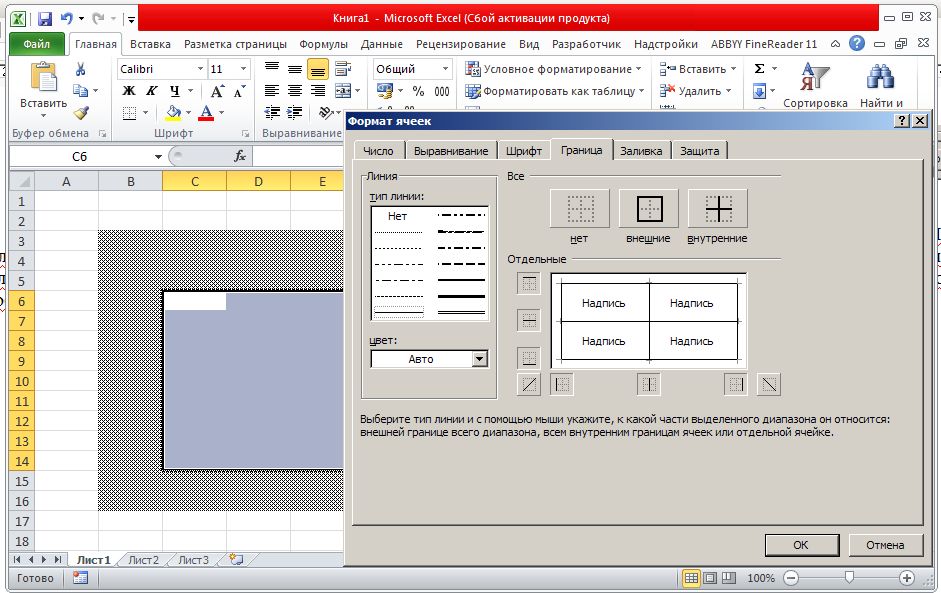
Task: Decrease font size with small A icon
Action: (x=239, y=91)
